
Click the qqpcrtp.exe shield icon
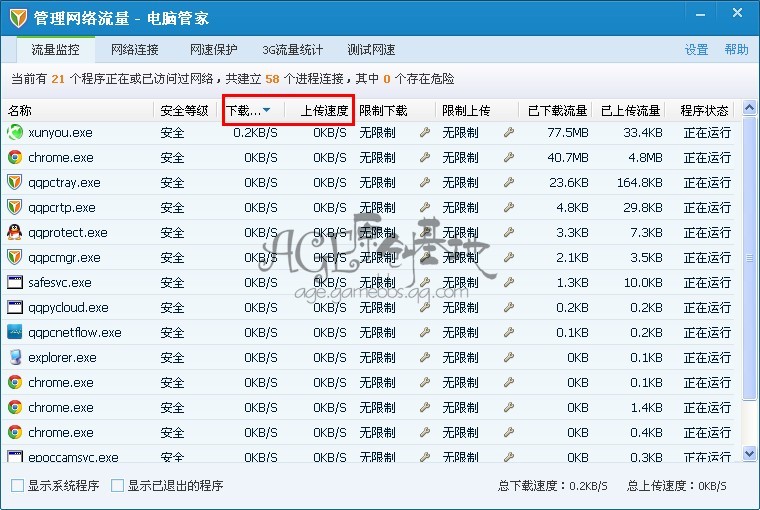(x=15, y=207)
